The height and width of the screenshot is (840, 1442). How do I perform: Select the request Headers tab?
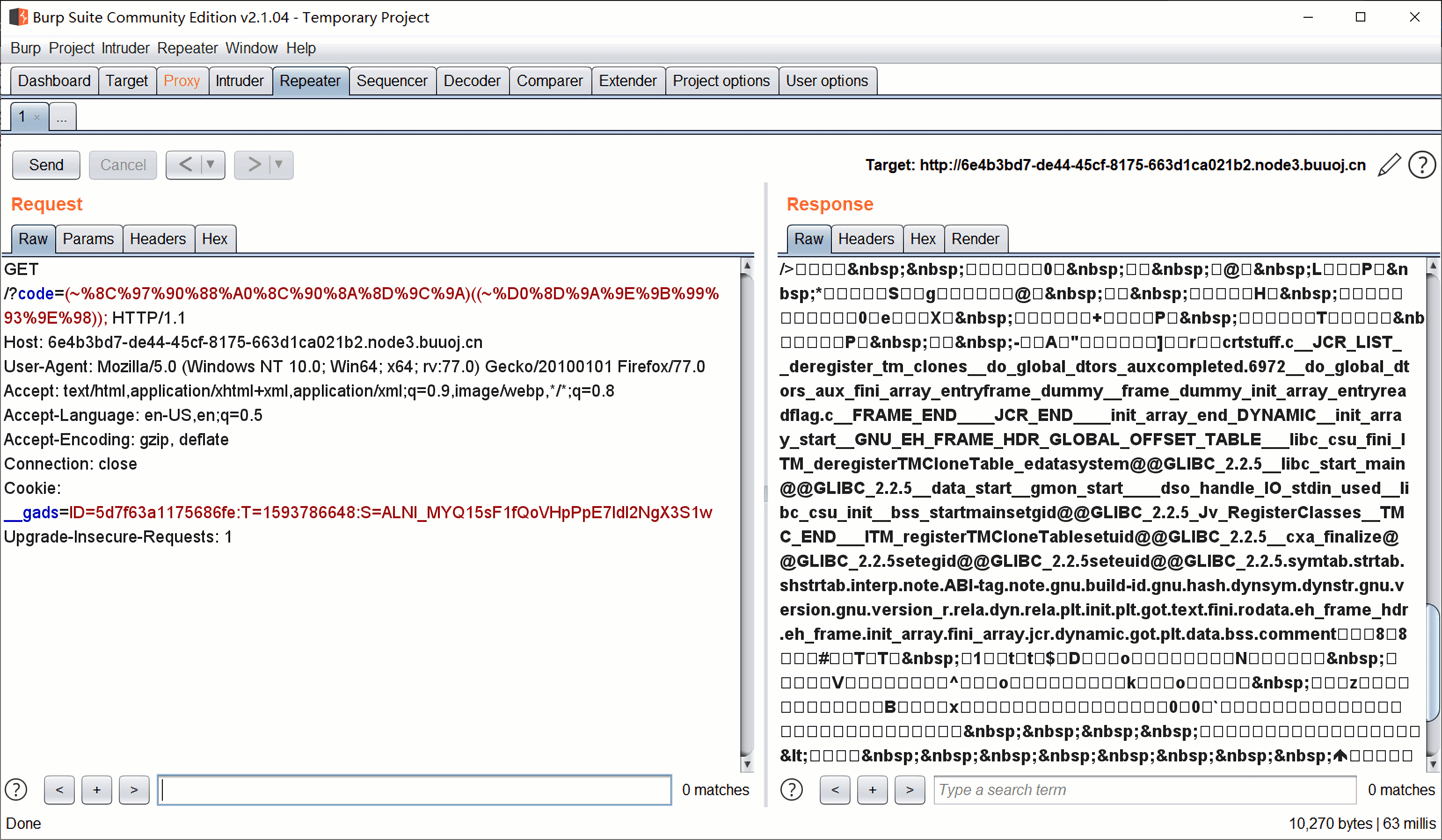tap(158, 239)
